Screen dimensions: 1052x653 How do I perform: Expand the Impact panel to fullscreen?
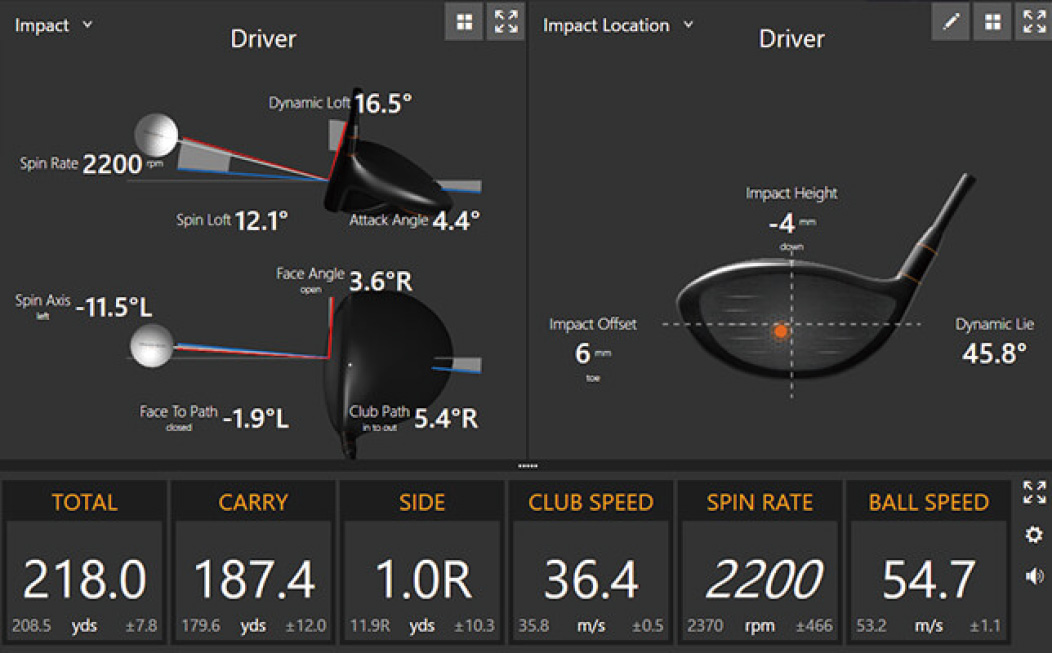click(x=506, y=22)
